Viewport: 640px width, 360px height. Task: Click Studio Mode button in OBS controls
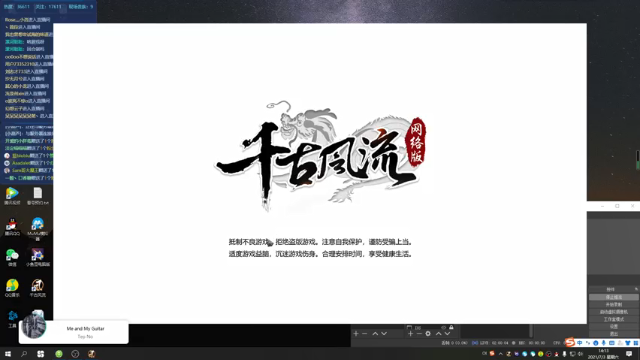613,319
